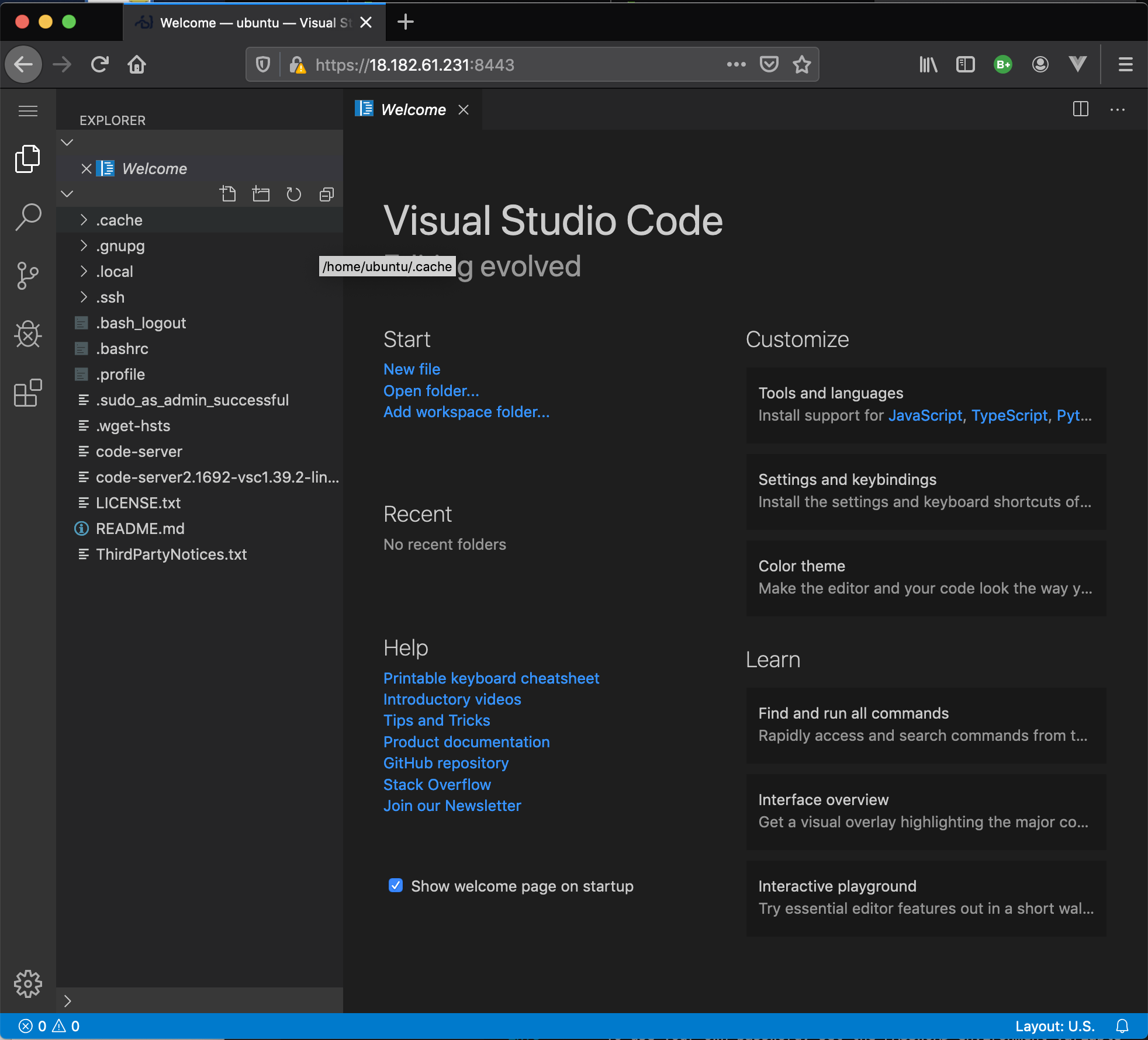Open the Introductory videos link
1148x1040 pixels.
[452, 699]
